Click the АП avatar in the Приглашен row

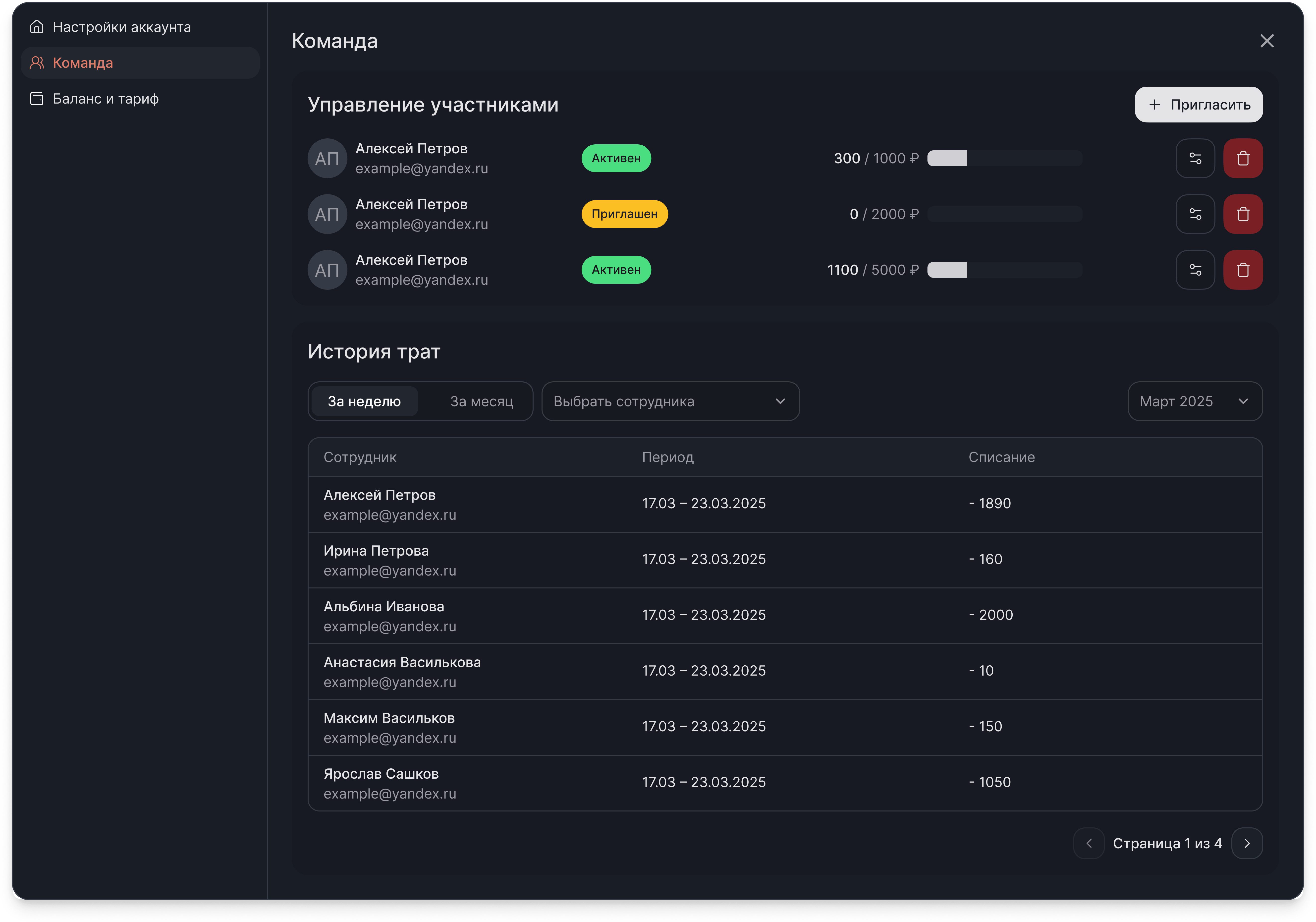[x=327, y=214]
